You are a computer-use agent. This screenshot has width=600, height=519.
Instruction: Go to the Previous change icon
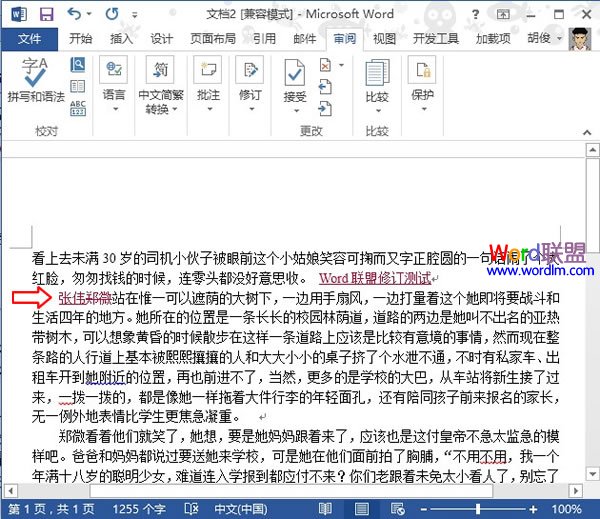pos(325,87)
